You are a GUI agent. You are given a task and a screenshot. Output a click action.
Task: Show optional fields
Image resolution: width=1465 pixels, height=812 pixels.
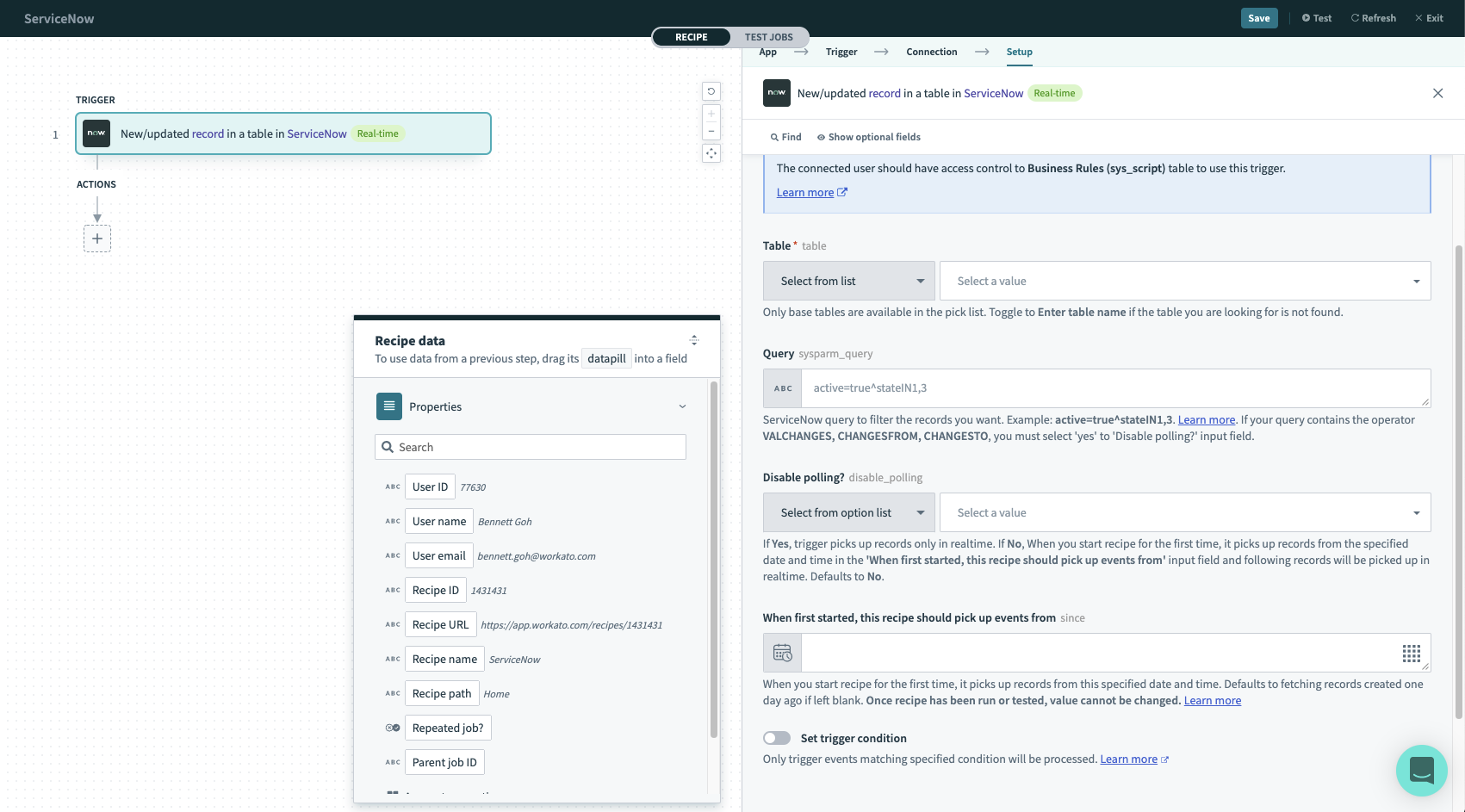tap(868, 137)
